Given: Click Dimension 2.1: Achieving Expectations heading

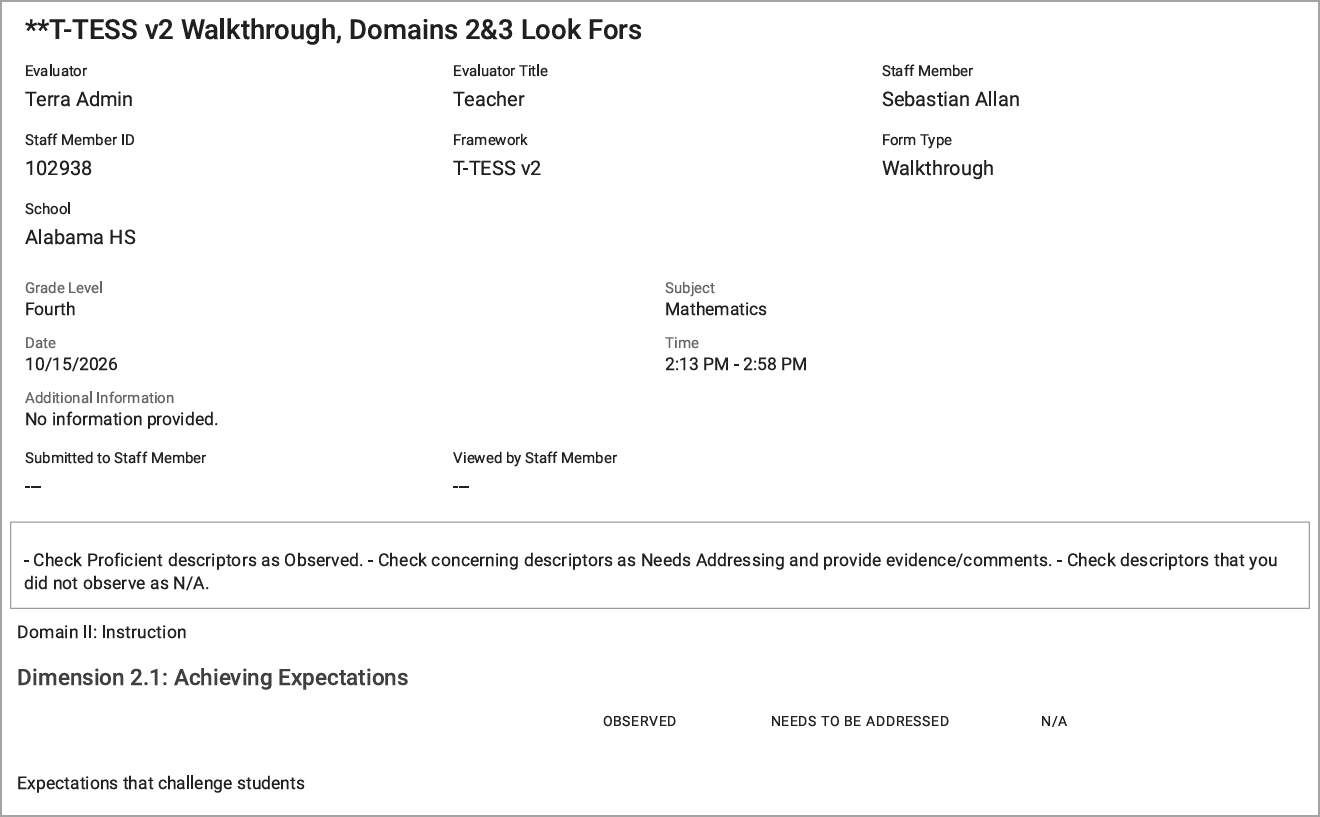Looking at the screenshot, I should [x=213, y=677].
